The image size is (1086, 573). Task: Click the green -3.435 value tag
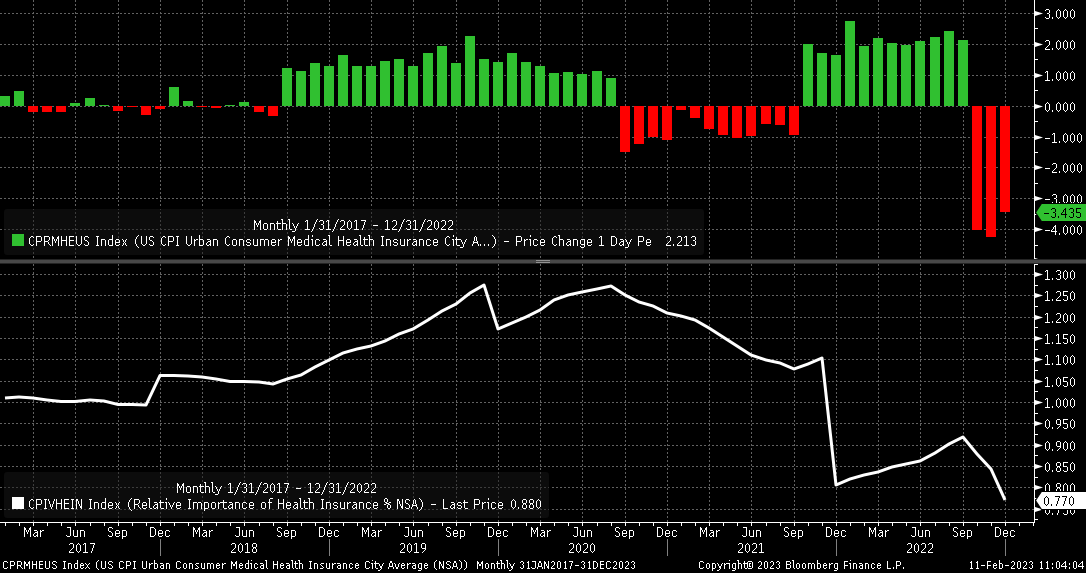point(1060,213)
